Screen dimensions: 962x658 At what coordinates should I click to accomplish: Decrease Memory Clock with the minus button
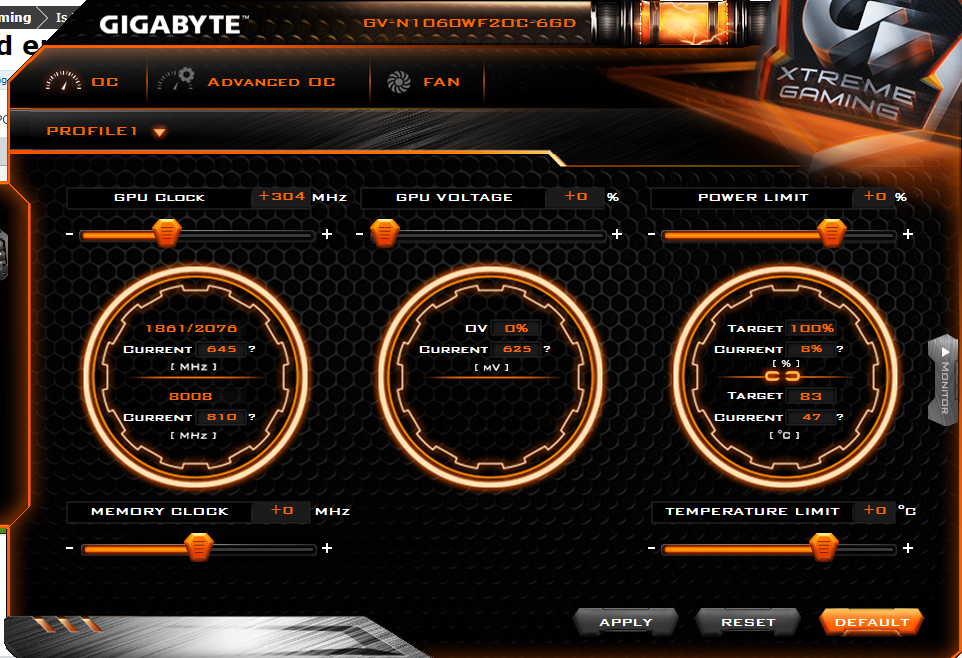pyautogui.click(x=69, y=548)
